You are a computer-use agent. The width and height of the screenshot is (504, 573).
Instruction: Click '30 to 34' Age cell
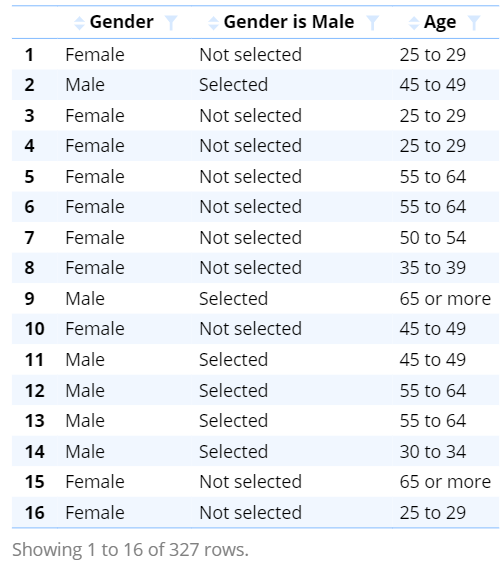[x=433, y=451]
